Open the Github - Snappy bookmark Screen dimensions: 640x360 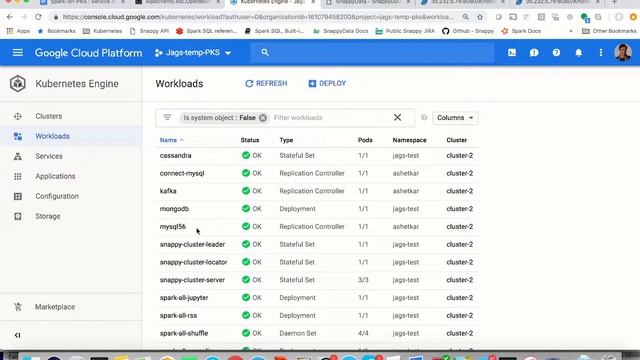(468, 31)
